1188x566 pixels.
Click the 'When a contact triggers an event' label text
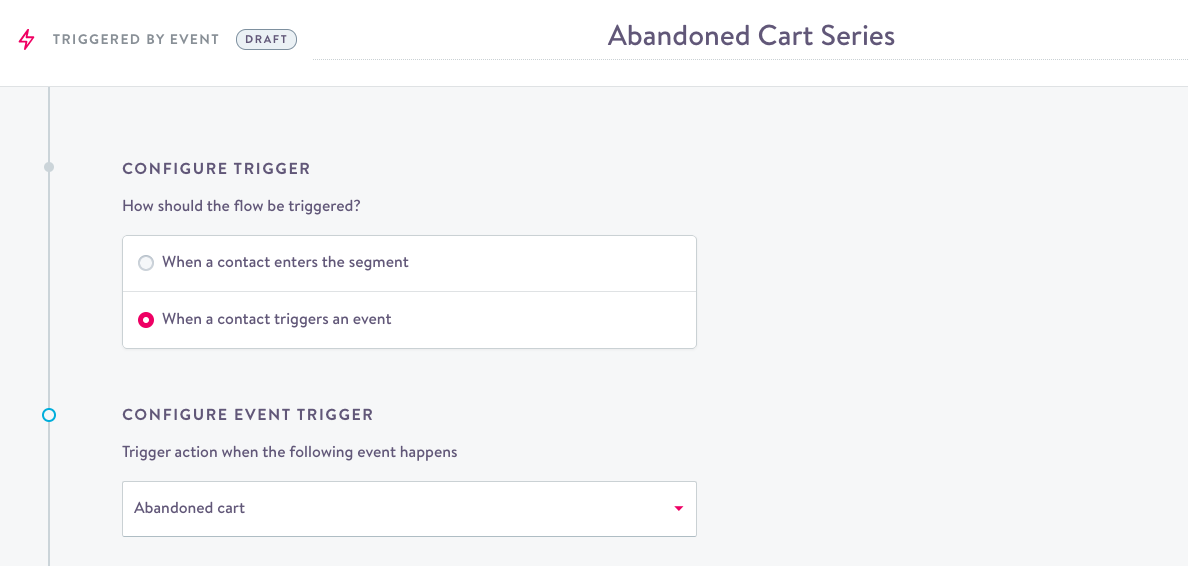276,319
